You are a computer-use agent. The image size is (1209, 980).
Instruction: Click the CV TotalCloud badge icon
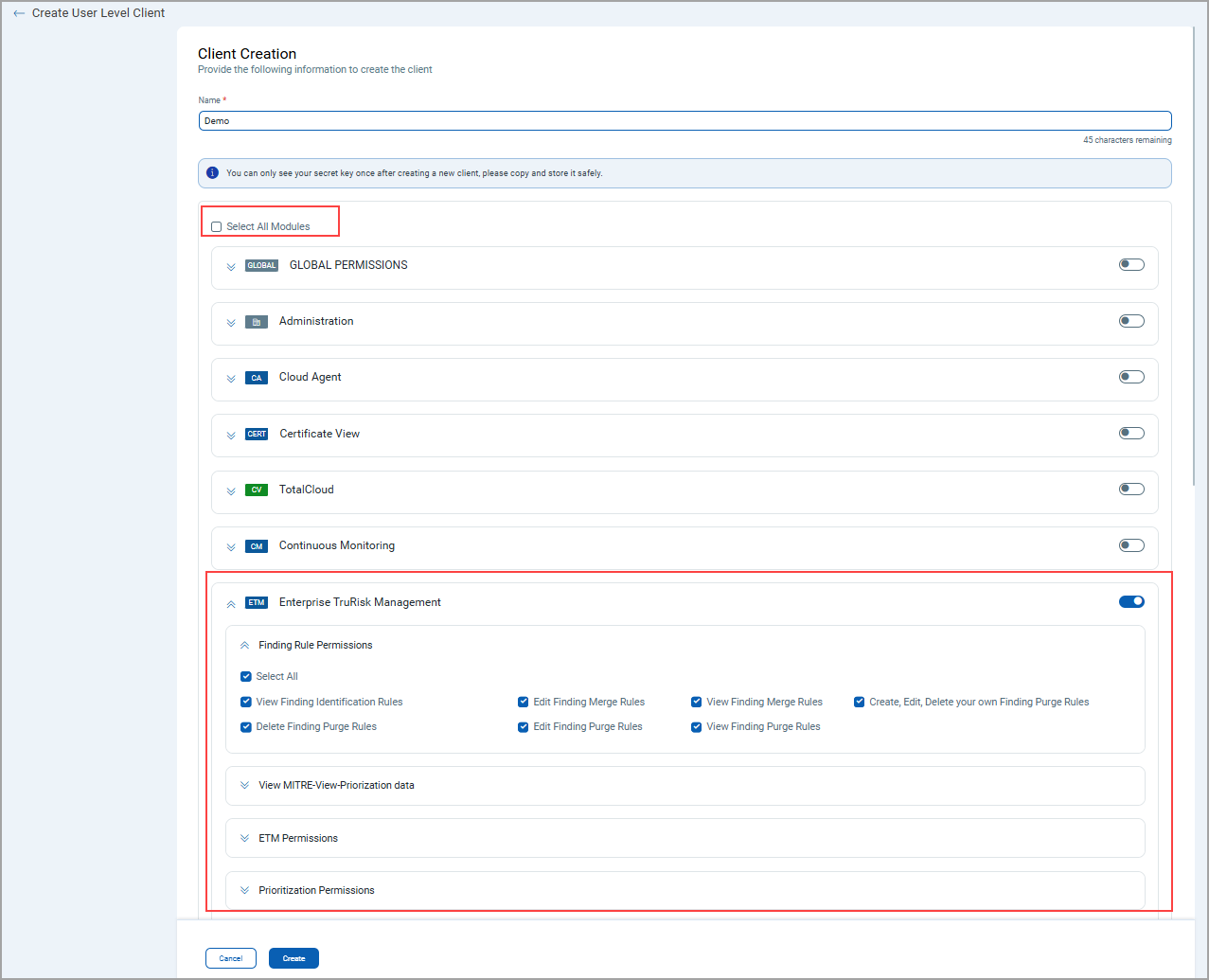(x=256, y=490)
